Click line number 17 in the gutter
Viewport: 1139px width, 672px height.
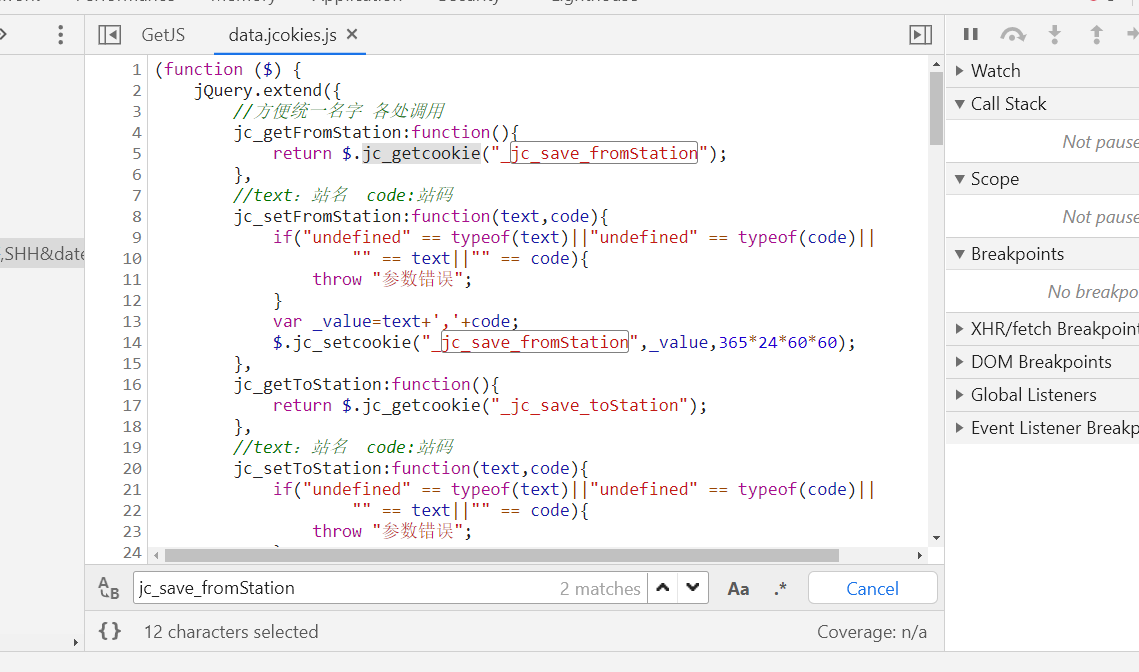click(x=131, y=406)
